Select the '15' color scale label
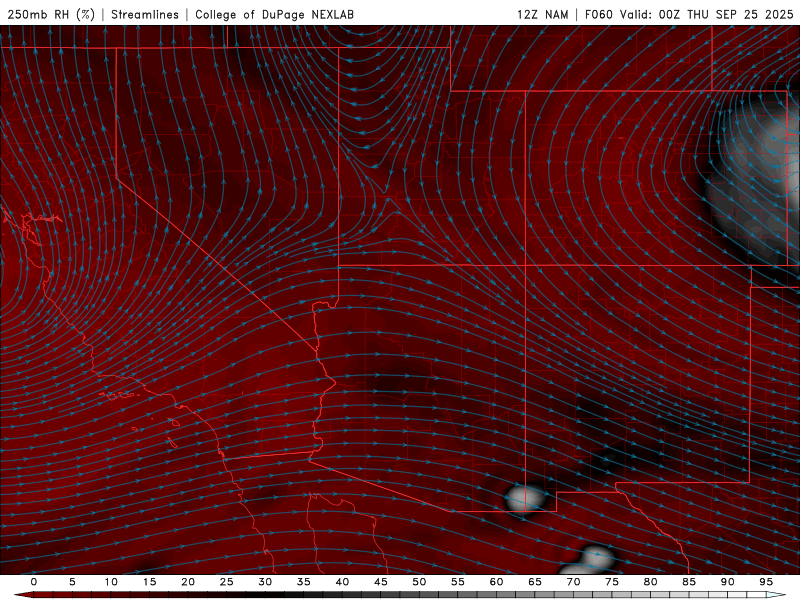Image resolution: width=800 pixels, height=600 pixels. pos(149,582)
